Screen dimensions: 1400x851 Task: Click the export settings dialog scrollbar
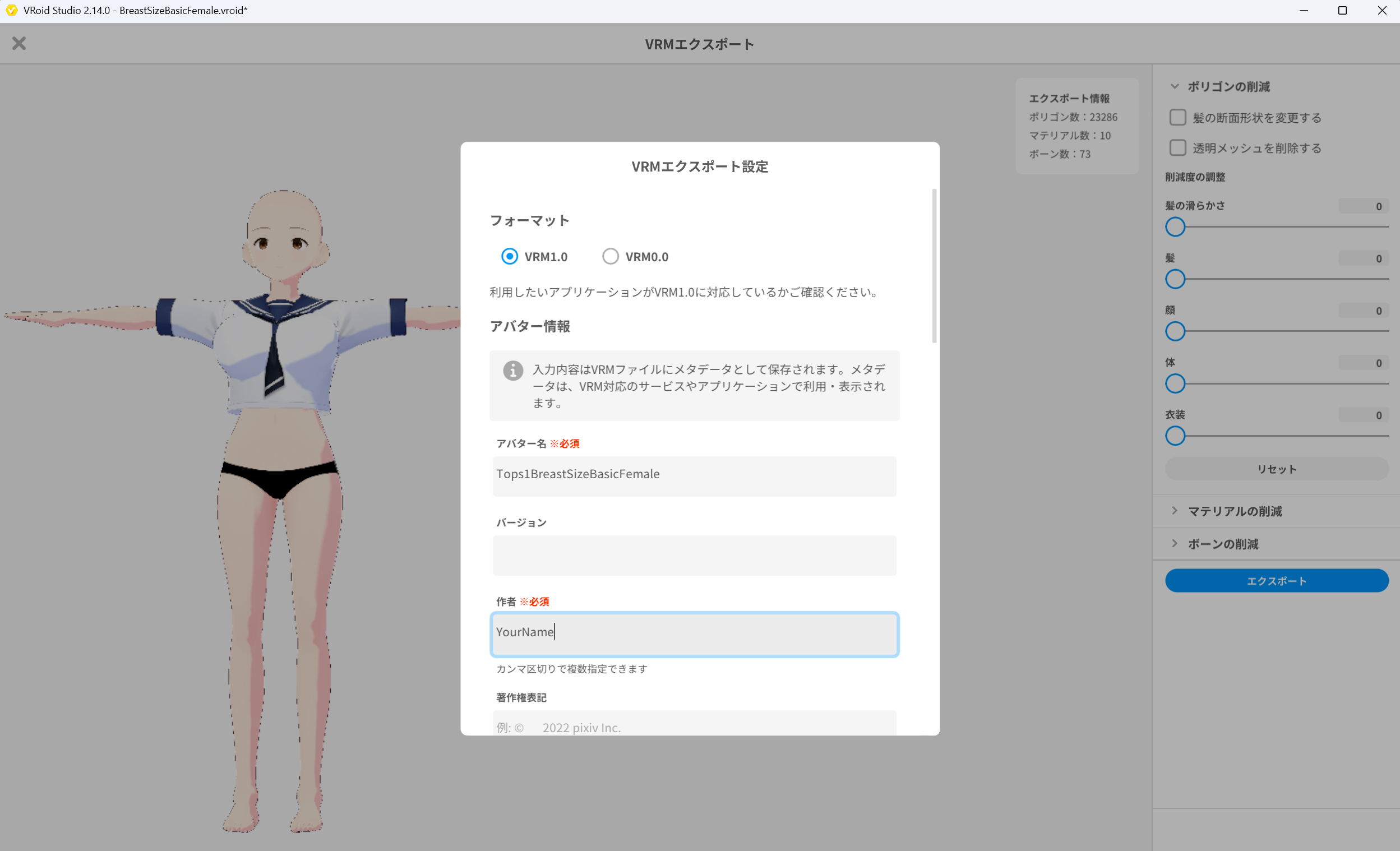click(x=934, y=266)
